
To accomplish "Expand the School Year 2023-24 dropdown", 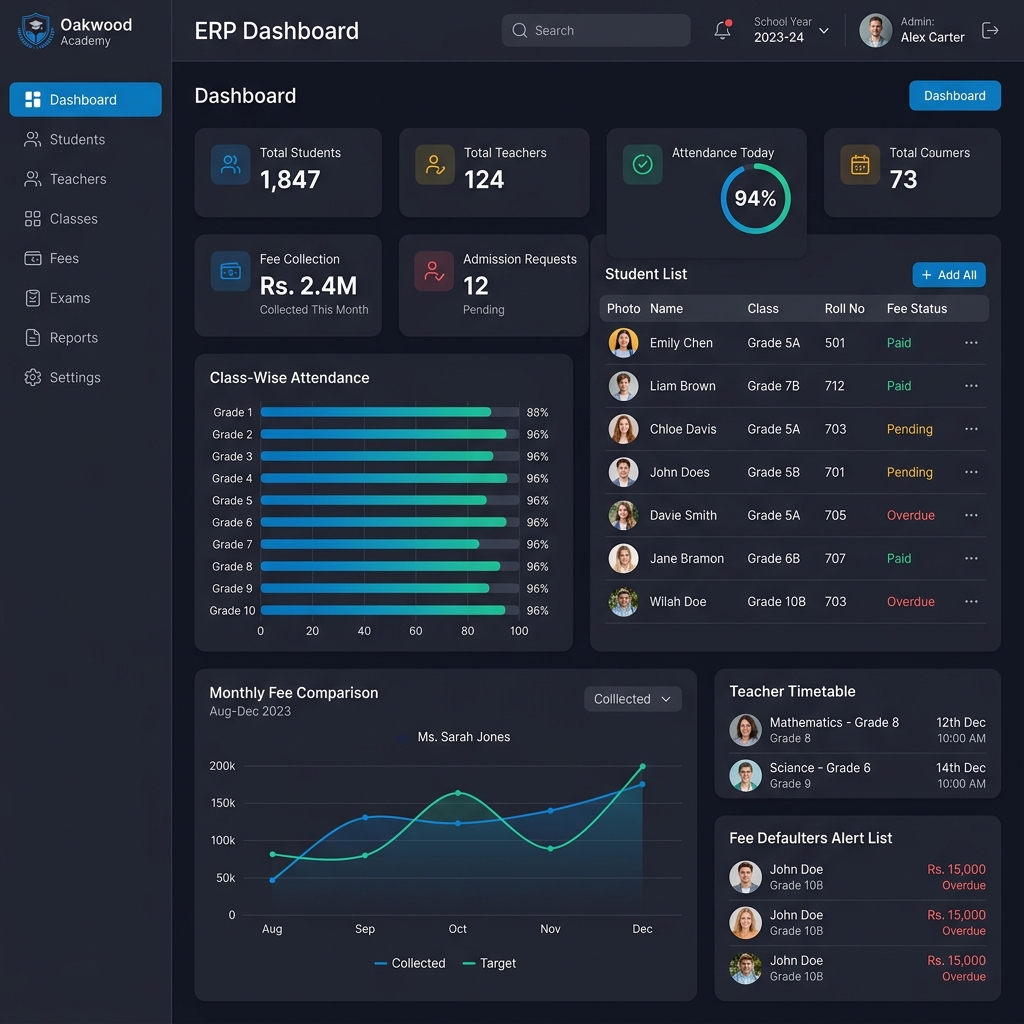I will pyautogui.click(x=792, y=30).
